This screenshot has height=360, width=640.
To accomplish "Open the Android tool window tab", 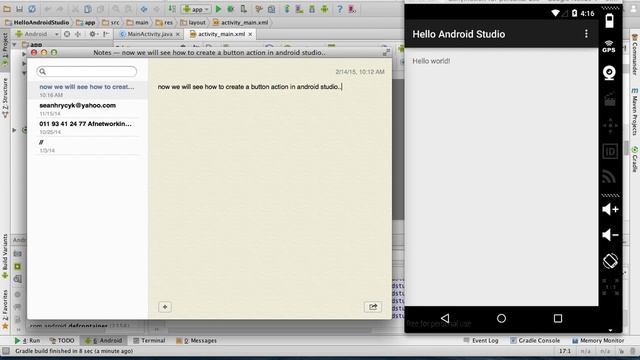I will (104, 340).
